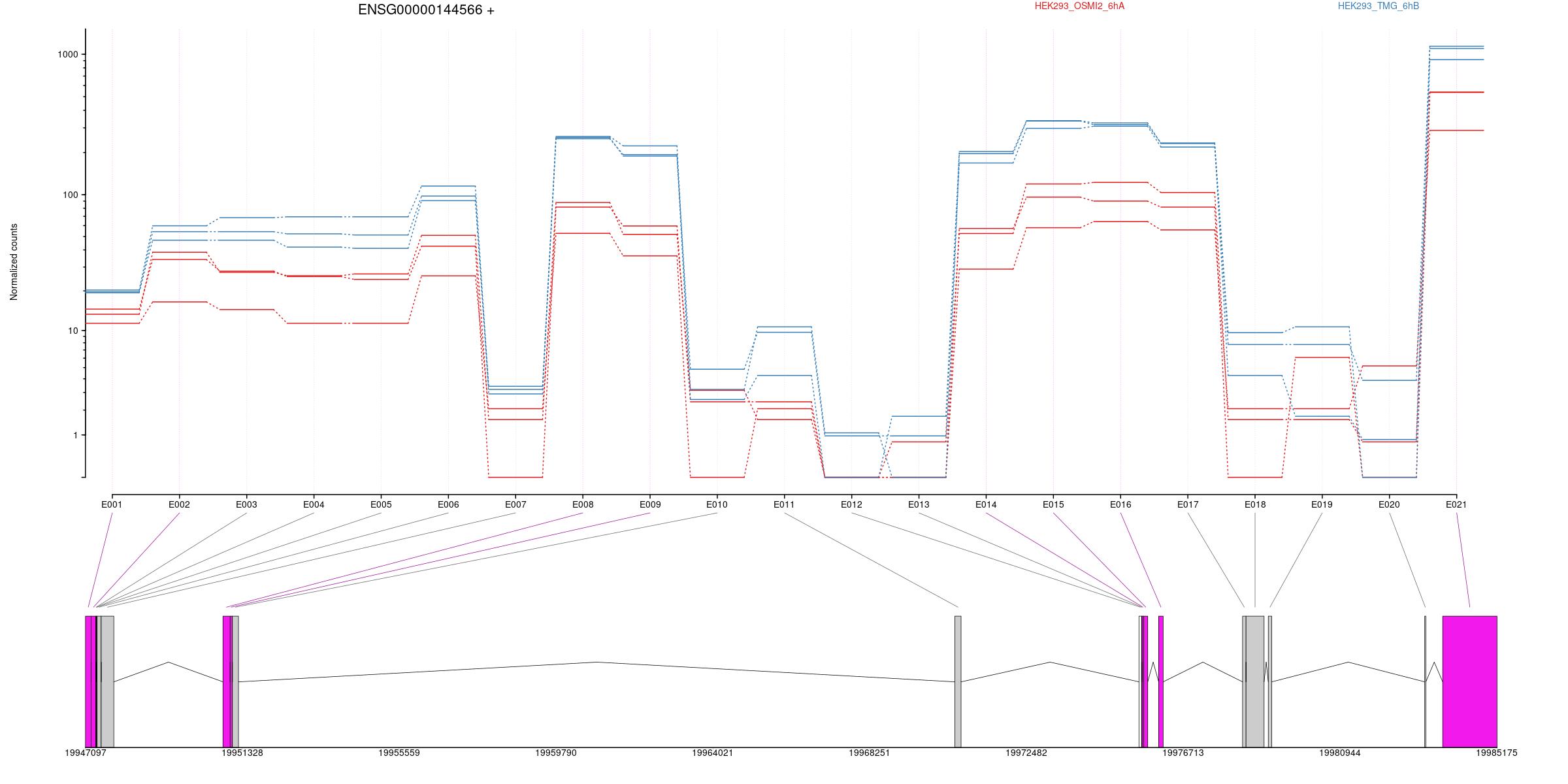Viewport: 1568px width, 784px height.
Task: Select exon label E012
Action: pos(851,504)
